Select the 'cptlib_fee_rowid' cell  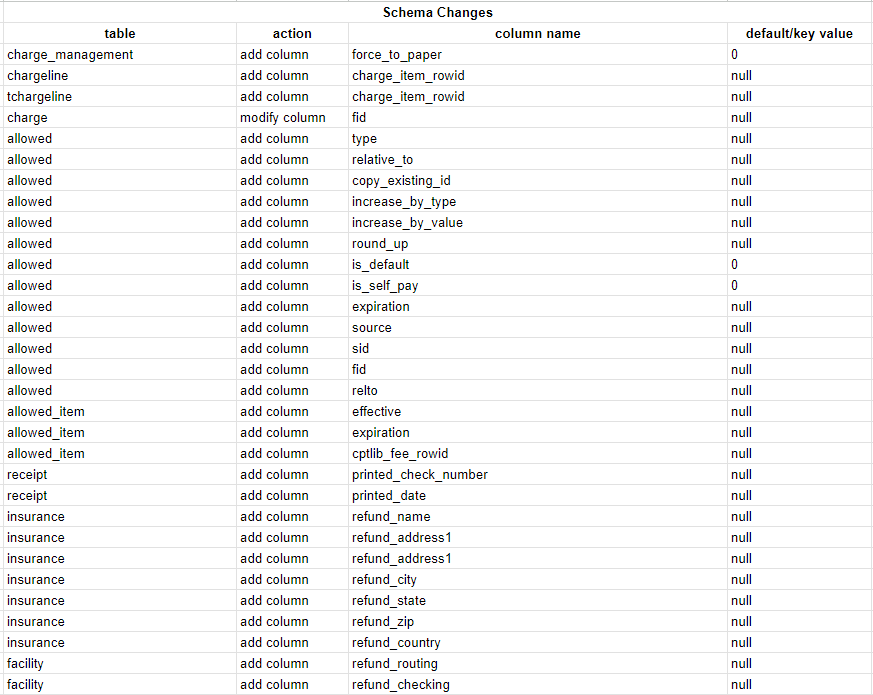(x=537, y=454)
